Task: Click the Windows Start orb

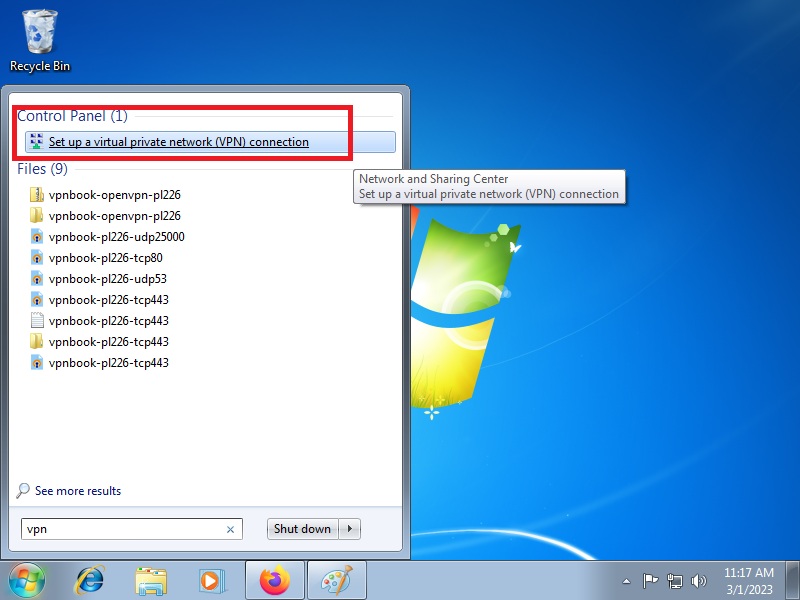Action: coord(27,580)
